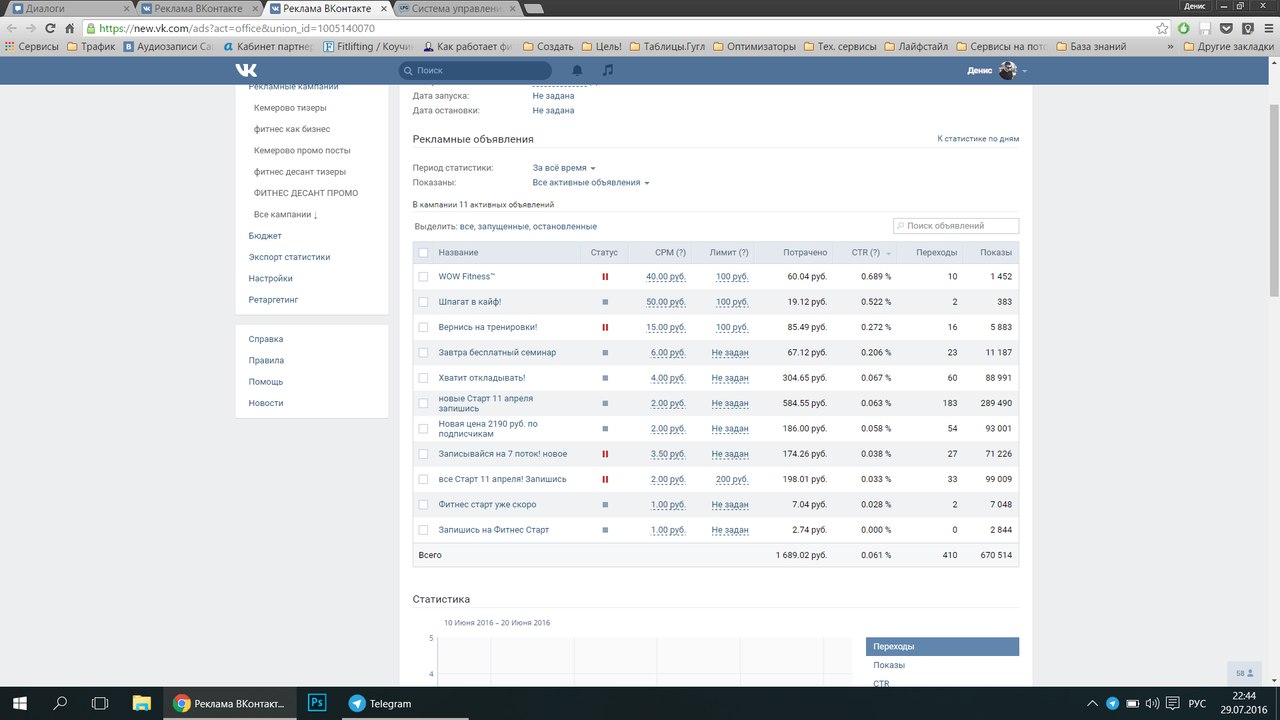
Task: Open Telegram from the taskbar
Action: click(380, 703)
